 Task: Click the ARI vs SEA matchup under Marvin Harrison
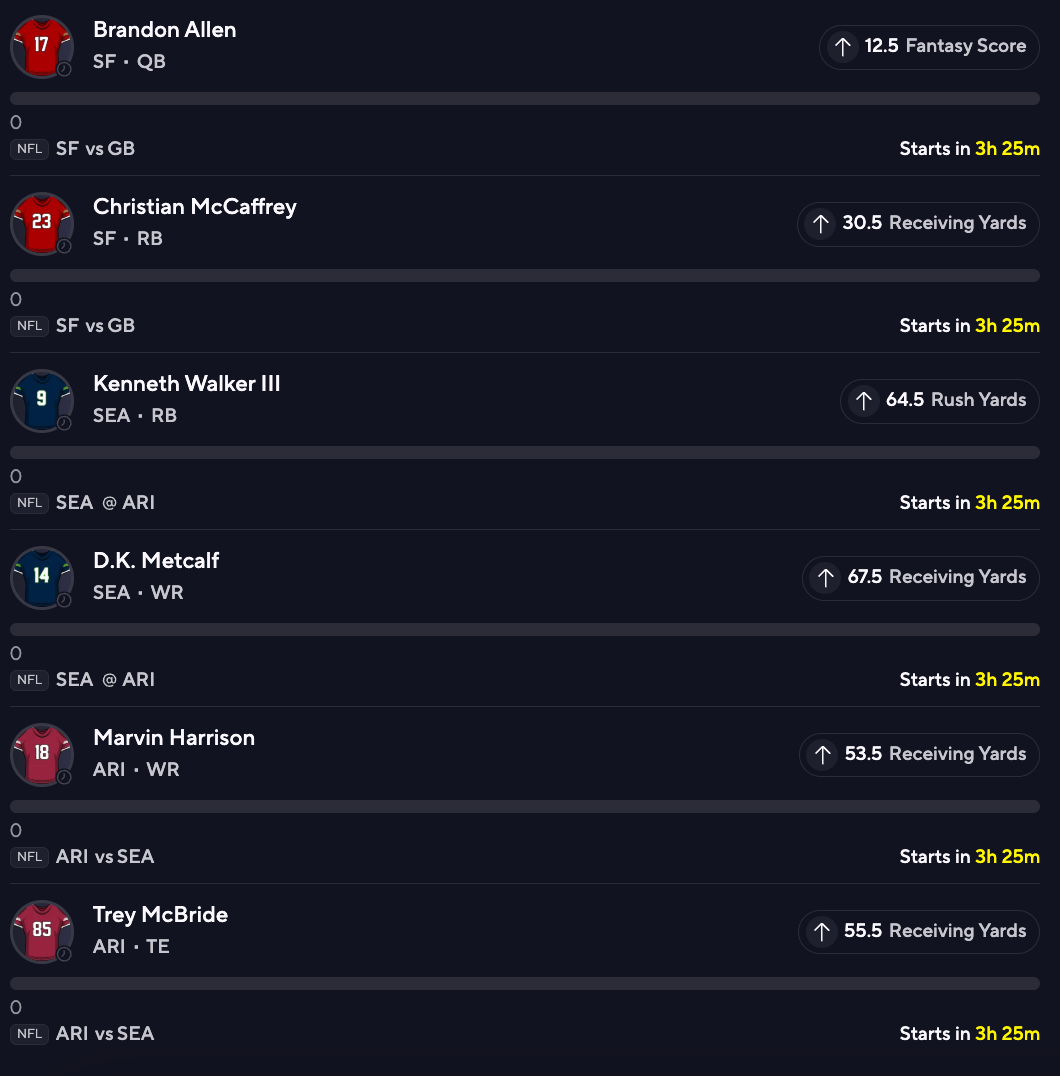(x=105, y=857)
